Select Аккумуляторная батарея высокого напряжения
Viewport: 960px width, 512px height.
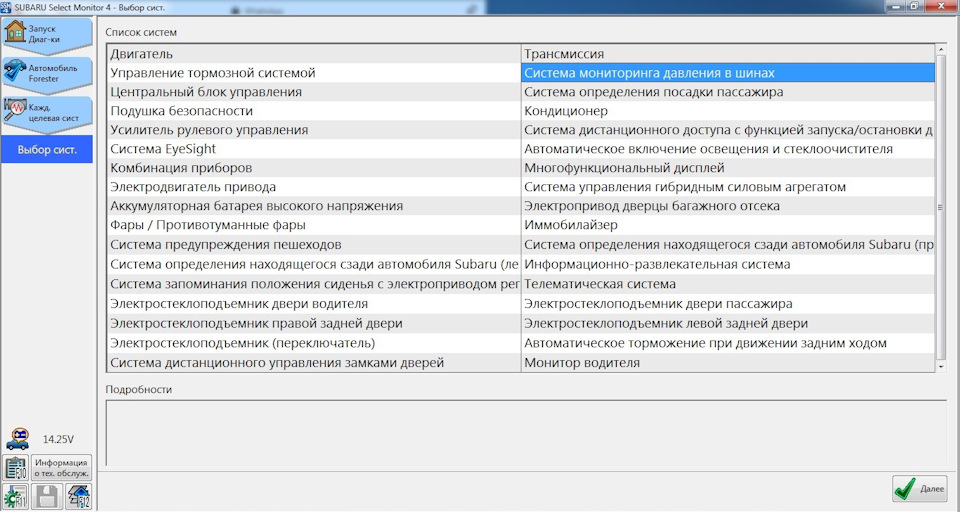pos(314,206)
